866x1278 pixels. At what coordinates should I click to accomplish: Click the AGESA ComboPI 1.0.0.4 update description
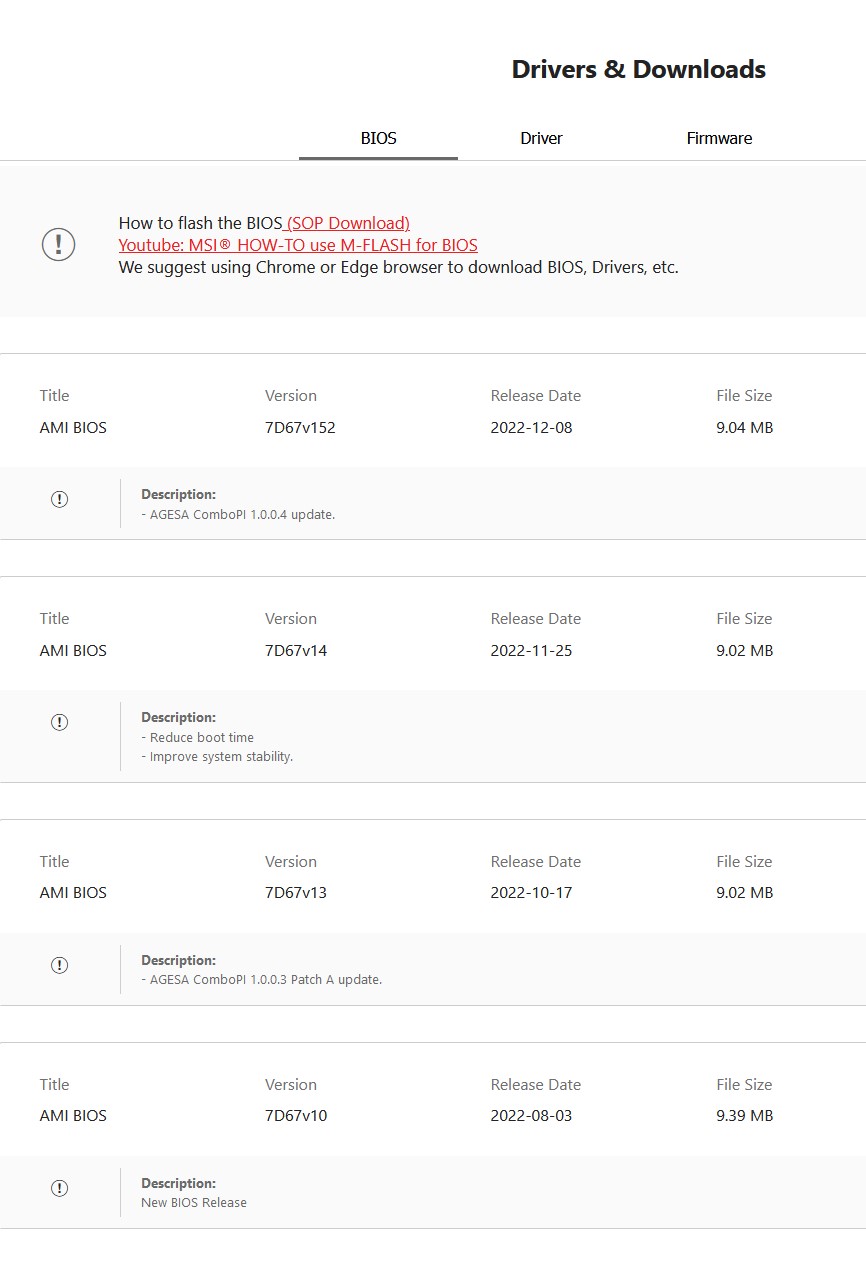[x=242, y=515]
